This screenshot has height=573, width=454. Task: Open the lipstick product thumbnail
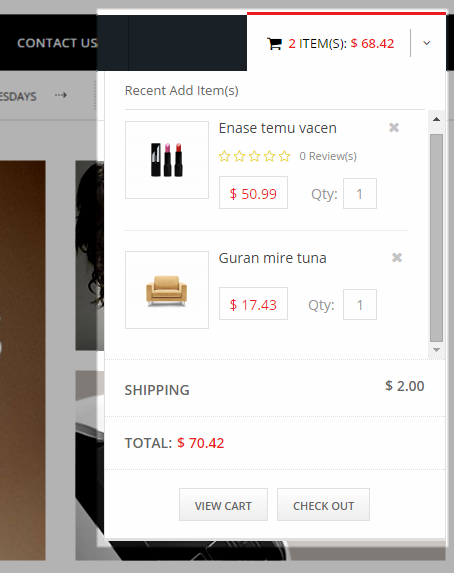[167, 160]
